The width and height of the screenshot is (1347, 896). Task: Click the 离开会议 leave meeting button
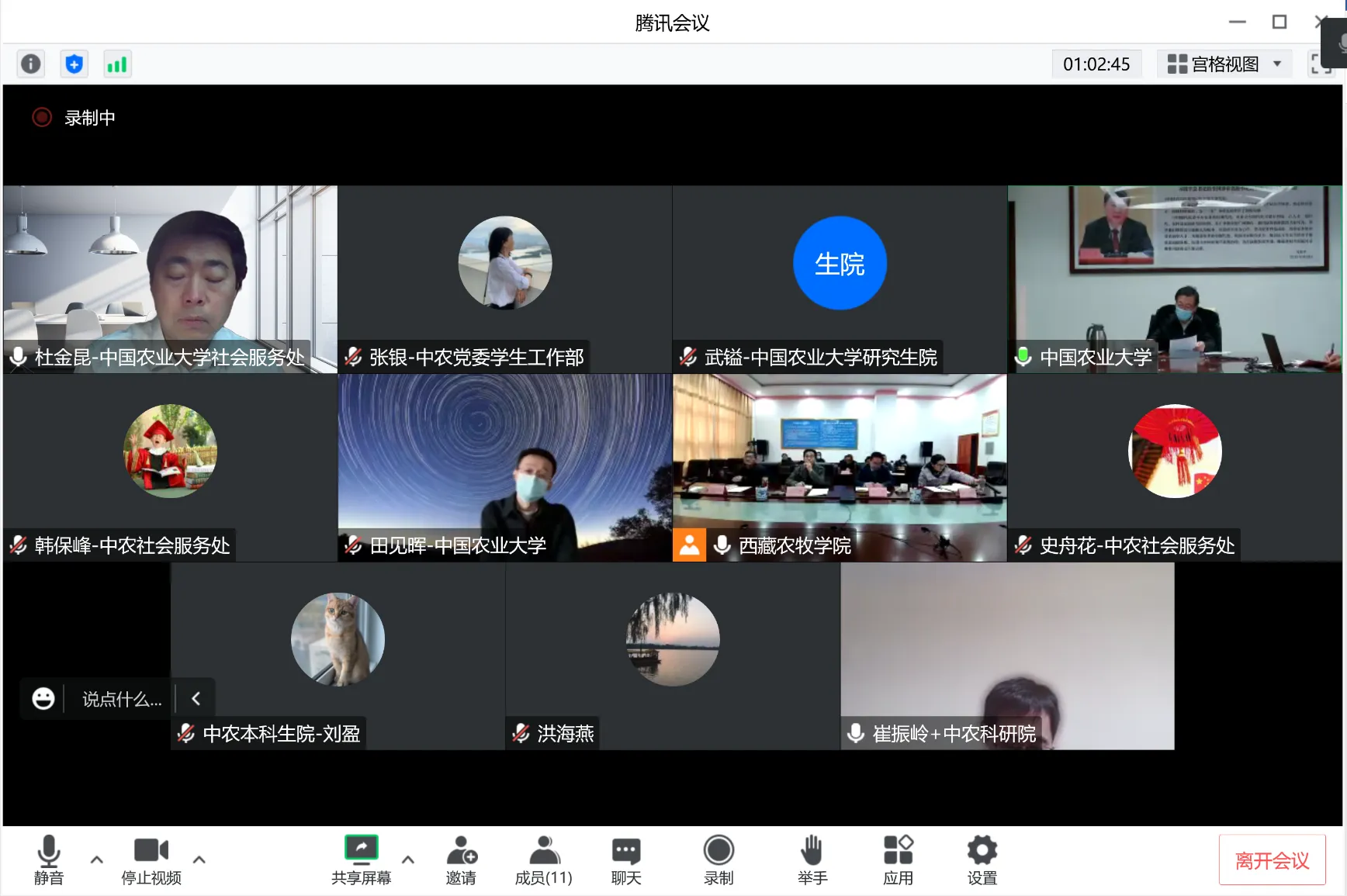(1272, 860)
